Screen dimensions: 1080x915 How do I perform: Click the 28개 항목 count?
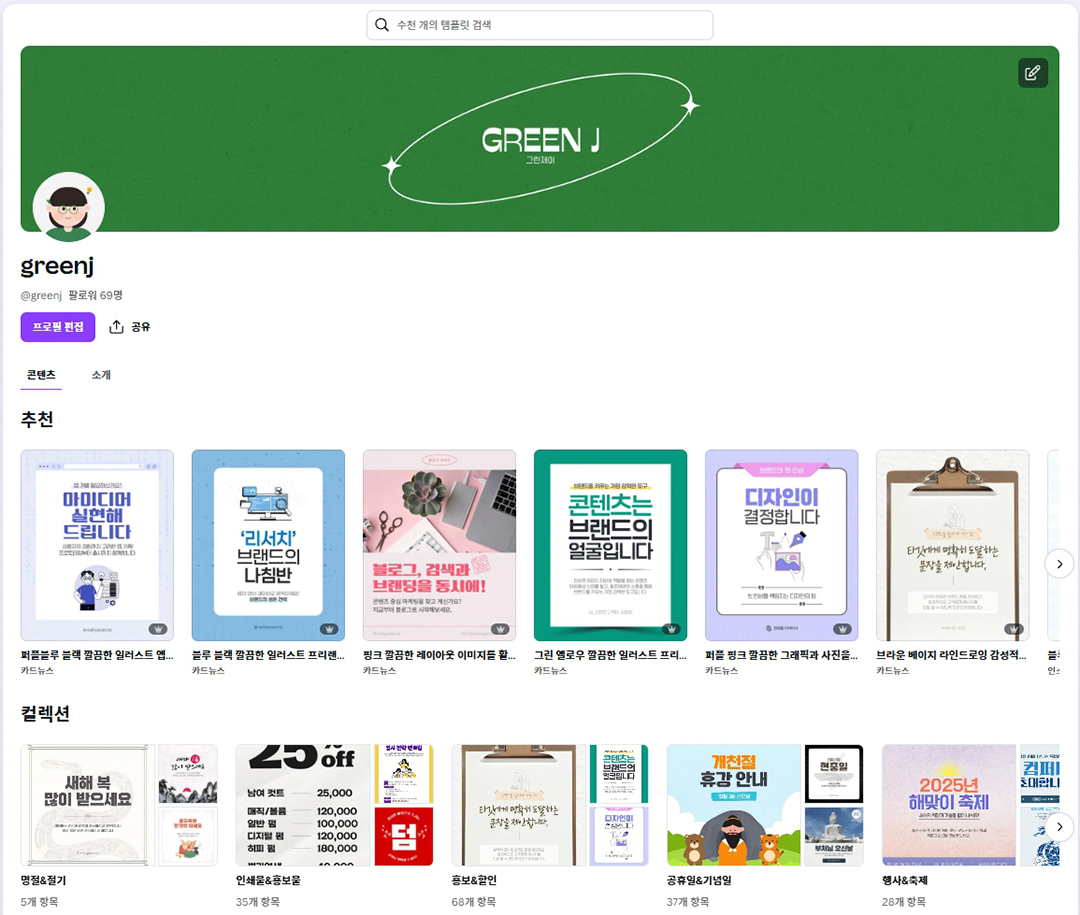click(x=904, y=901)
